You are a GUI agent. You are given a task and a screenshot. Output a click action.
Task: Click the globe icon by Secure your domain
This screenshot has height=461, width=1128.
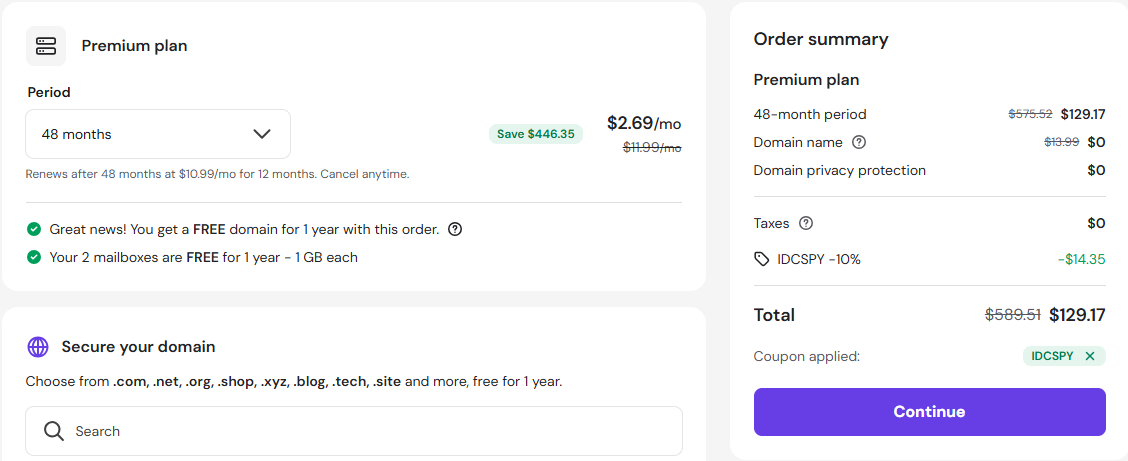[x=37, y=347]
